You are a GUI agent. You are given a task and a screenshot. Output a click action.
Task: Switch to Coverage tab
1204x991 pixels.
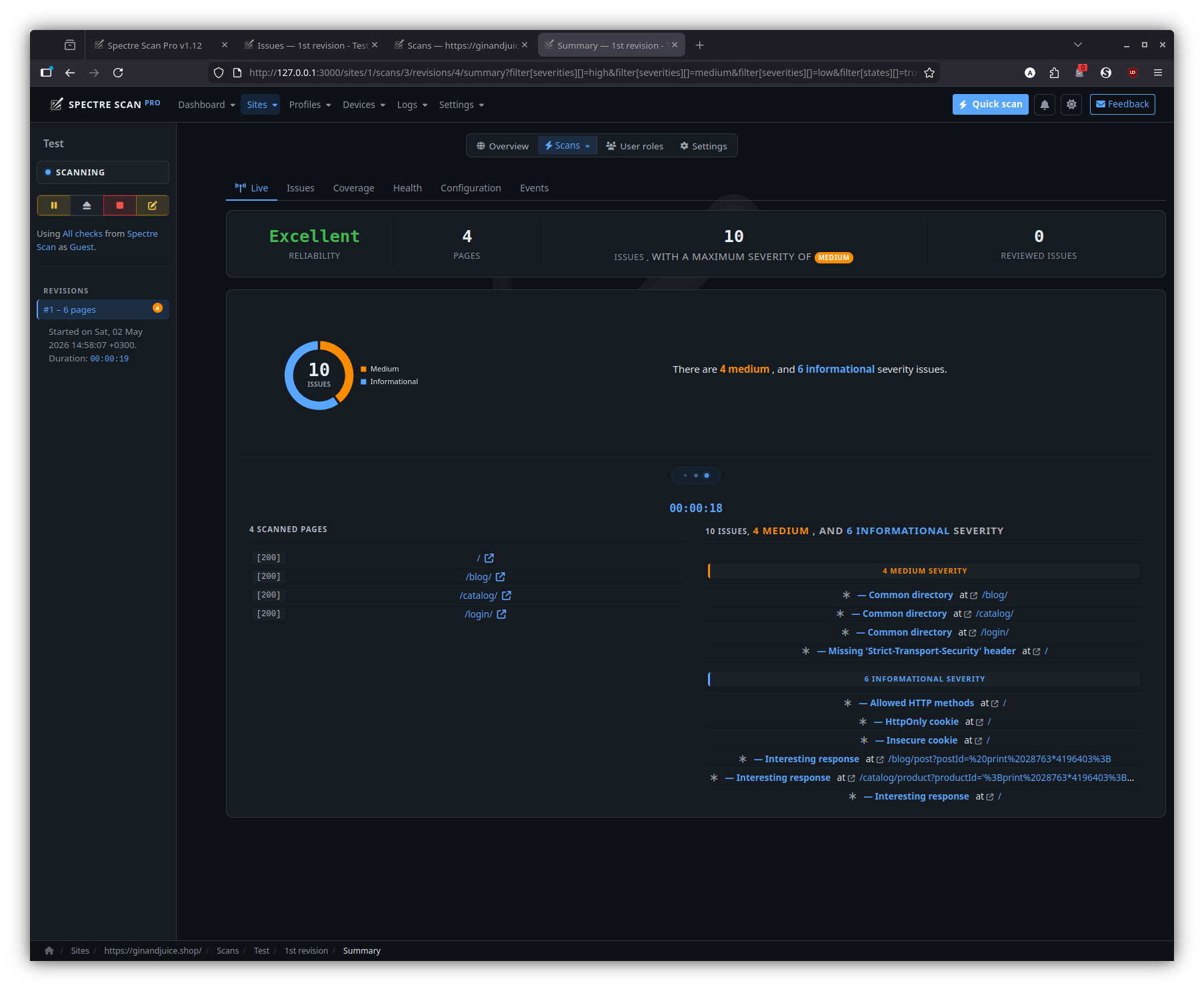click(x=353, y=188)
